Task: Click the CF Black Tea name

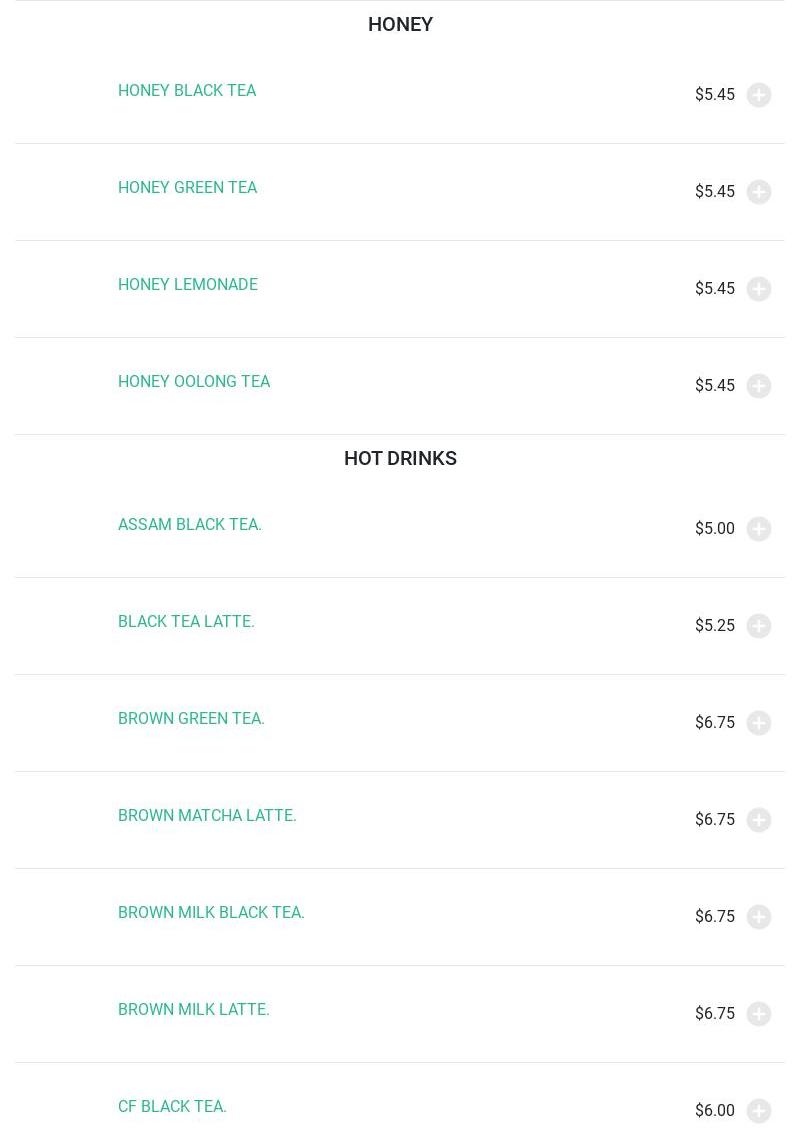Action: click(x=172, y=1107)
